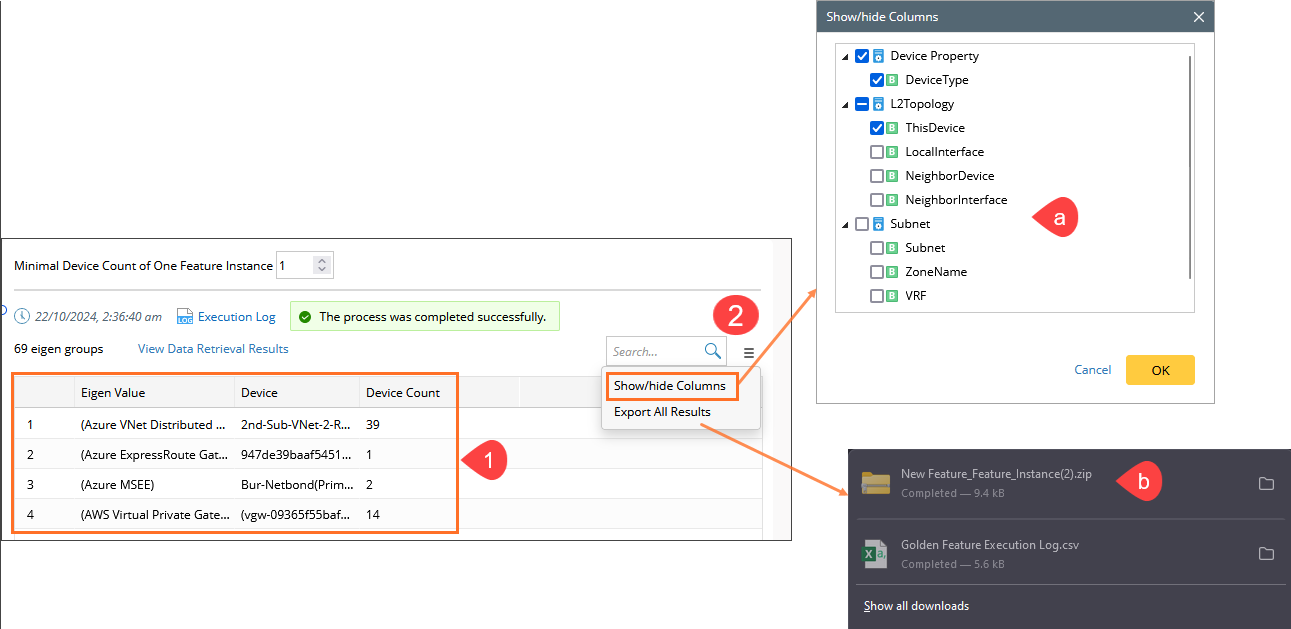1291x629 pixels.
Task: Click the Execution Log icon
Action: coord(184,317)
